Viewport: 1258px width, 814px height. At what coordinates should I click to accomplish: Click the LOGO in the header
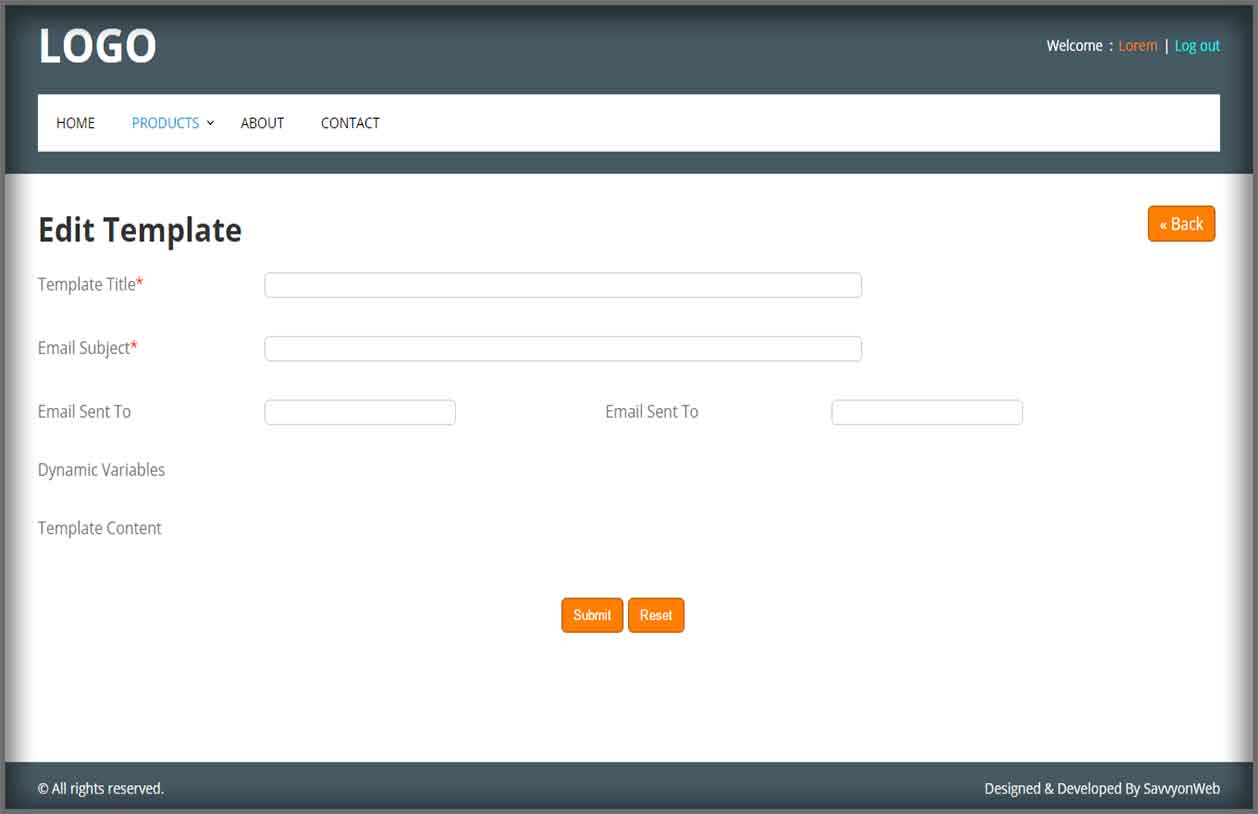point(97,47)
